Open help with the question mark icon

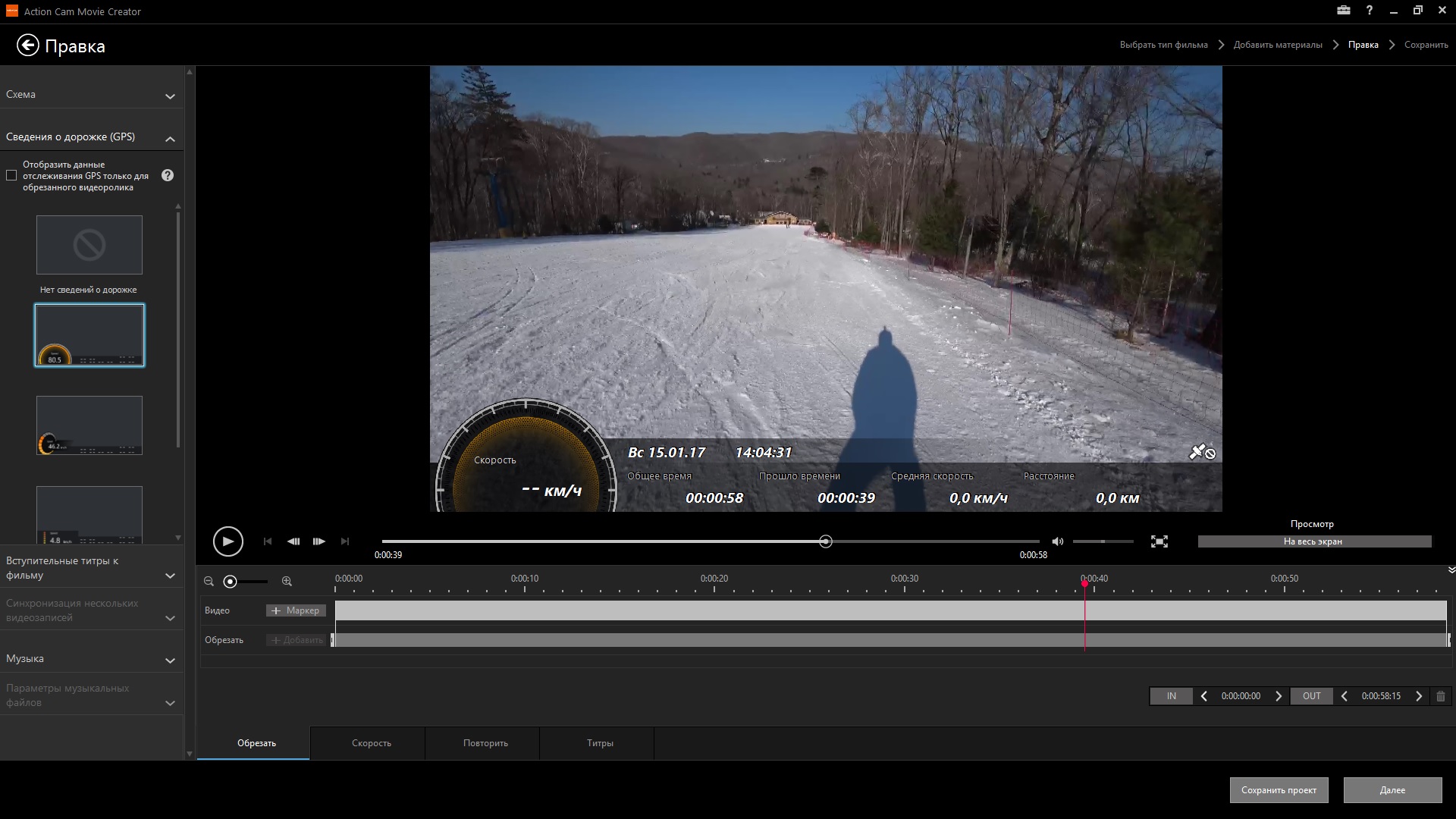[1369, 11]
